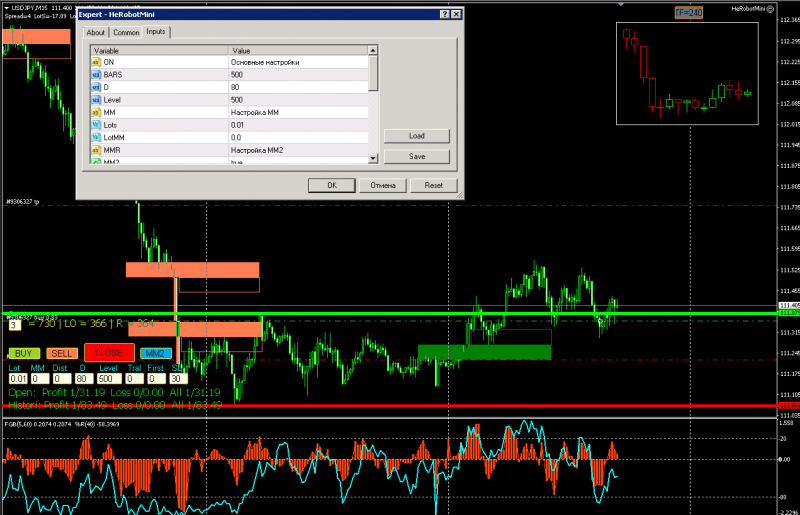800x515 pixels.
Task: Click the double-type icon next to Lots
Action: click(x=96, y=125)
